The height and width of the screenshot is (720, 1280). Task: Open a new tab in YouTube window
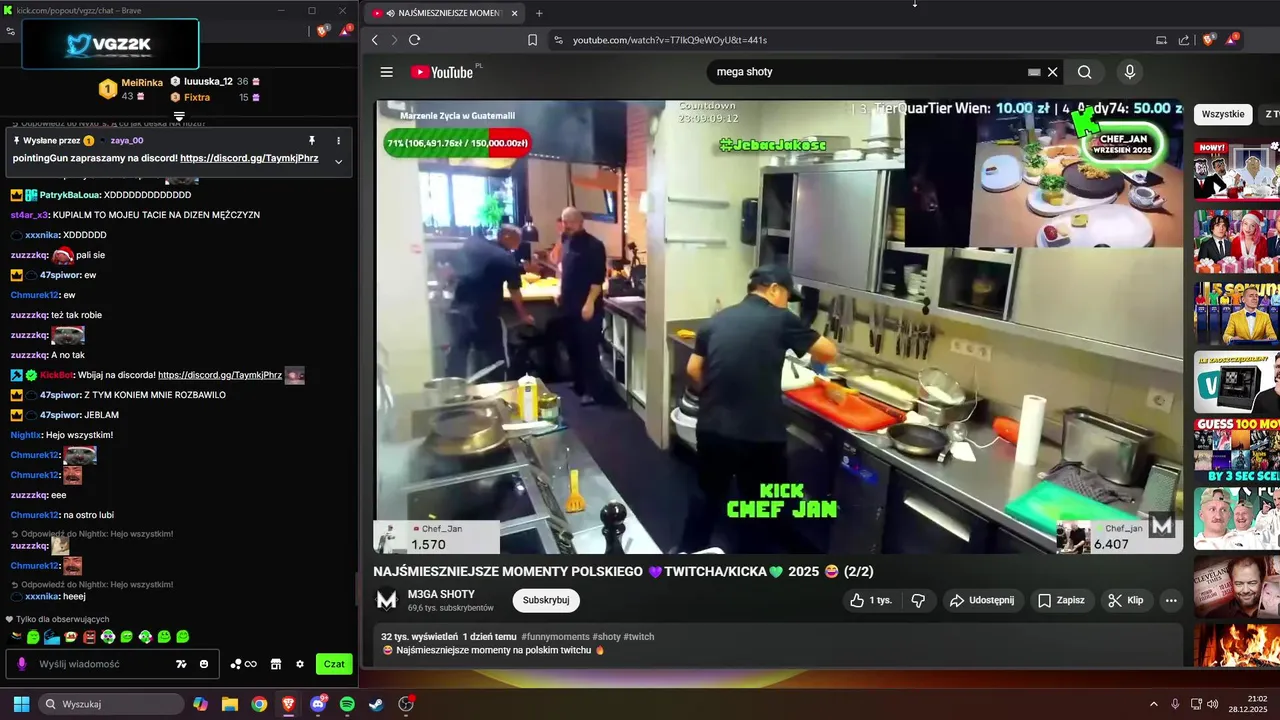(x=539, y=13)
